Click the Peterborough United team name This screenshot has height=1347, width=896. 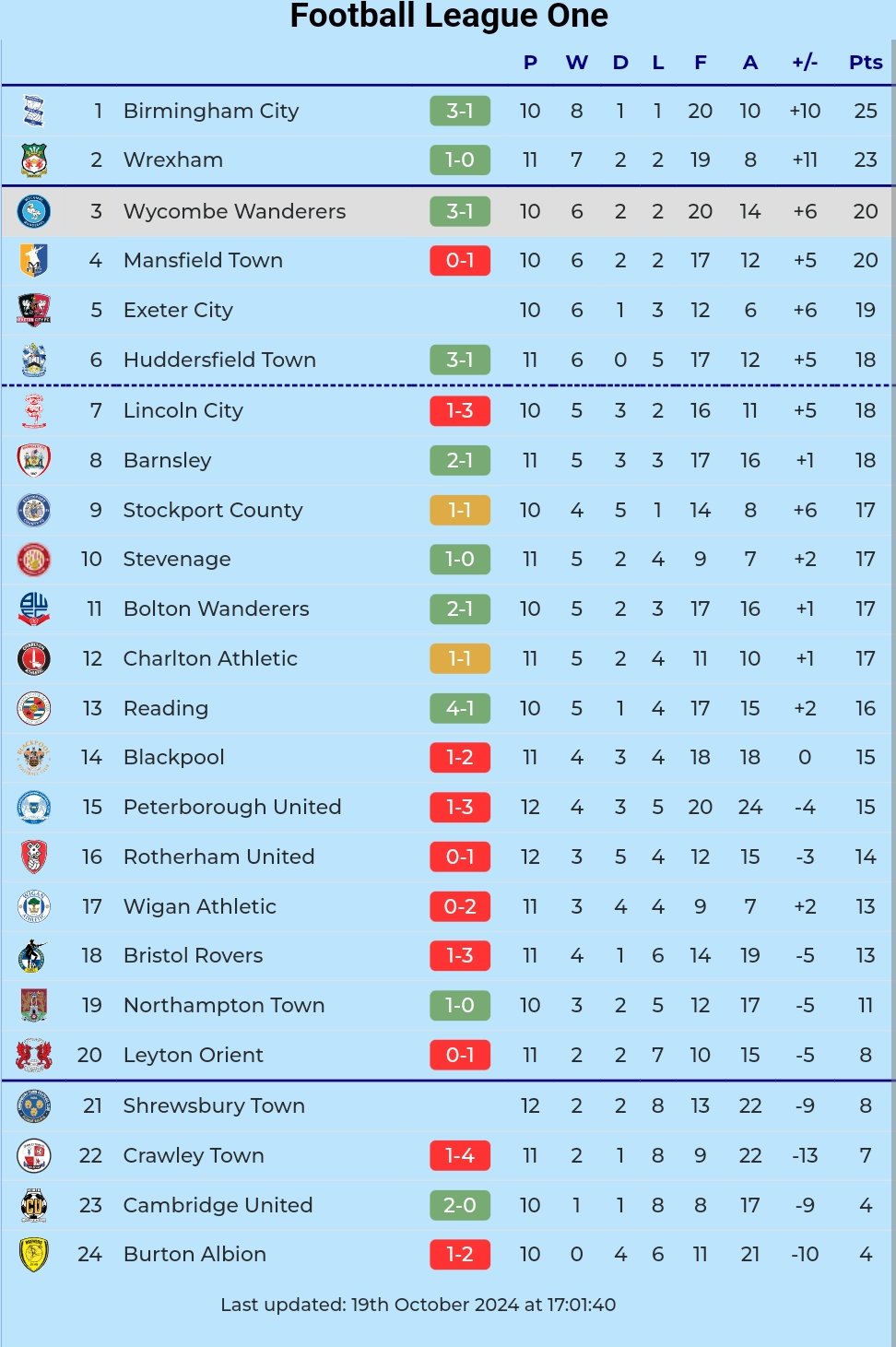pyautogui.click(x=232, y=807)
